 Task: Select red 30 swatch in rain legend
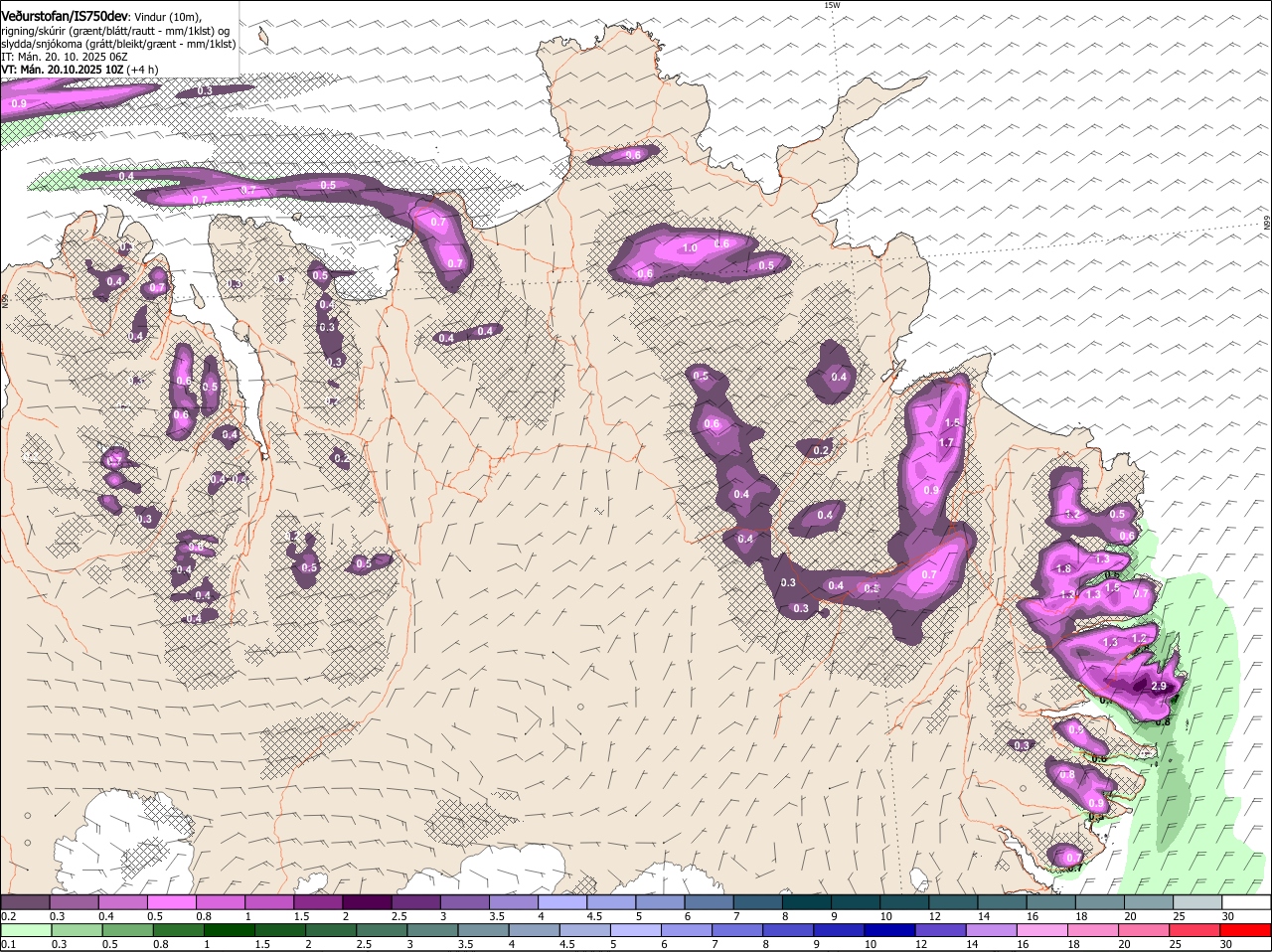tap(1247, 930)
